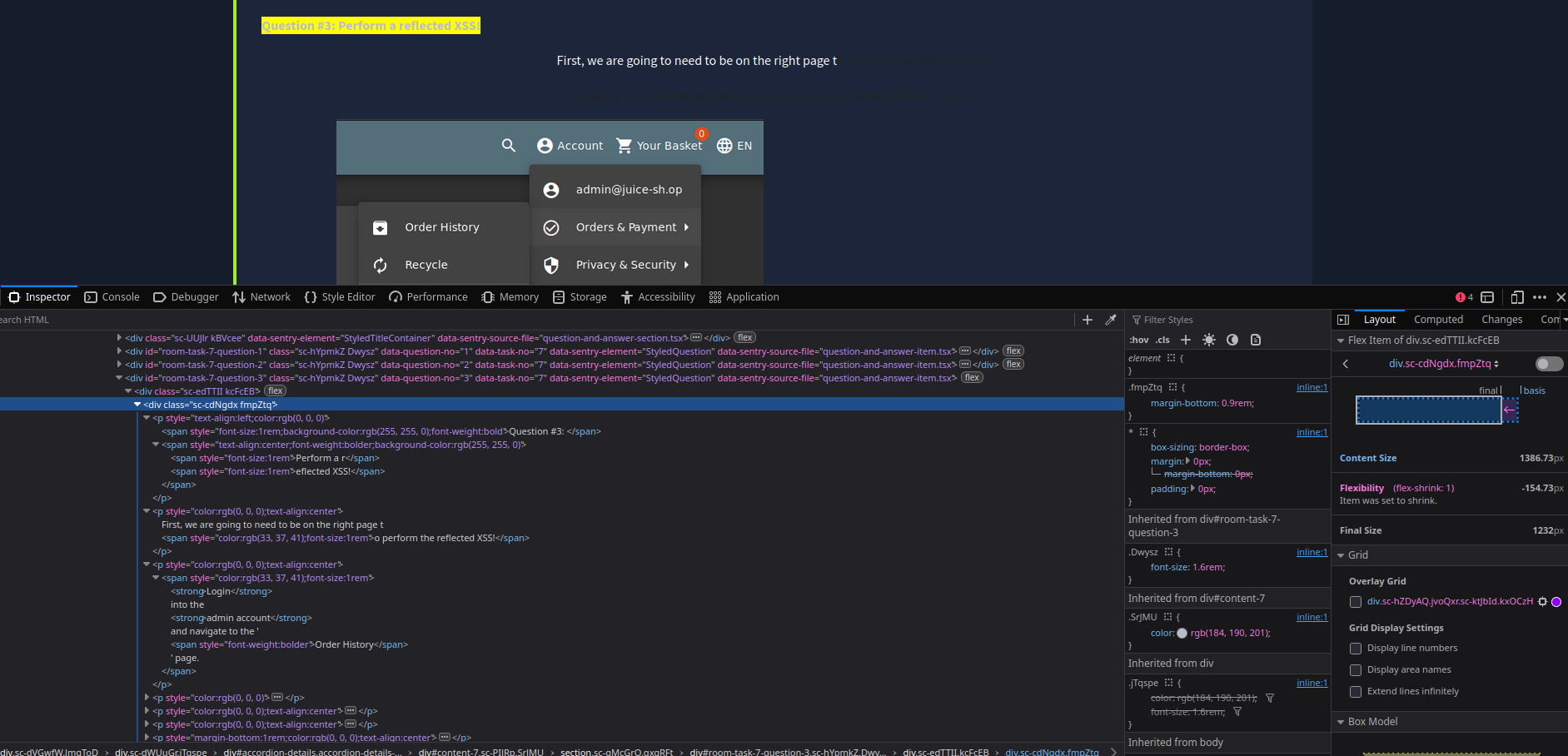Open the Computed sidebar tab

(x=1438, y=320)
